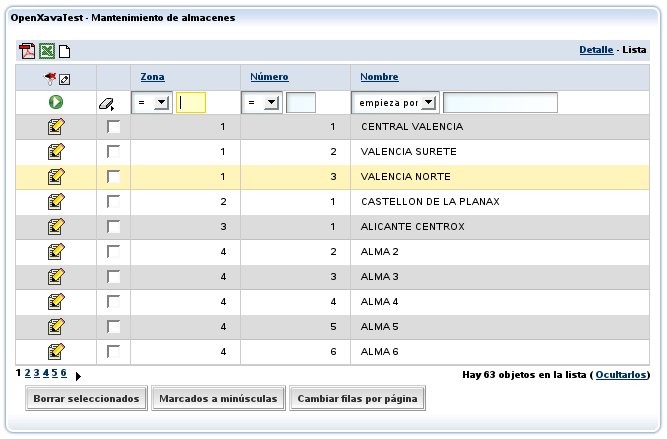The width and height of the screenshot is (667, 439).
Task: Click the red pin icon in header
Action: click(x=50, y=78)
